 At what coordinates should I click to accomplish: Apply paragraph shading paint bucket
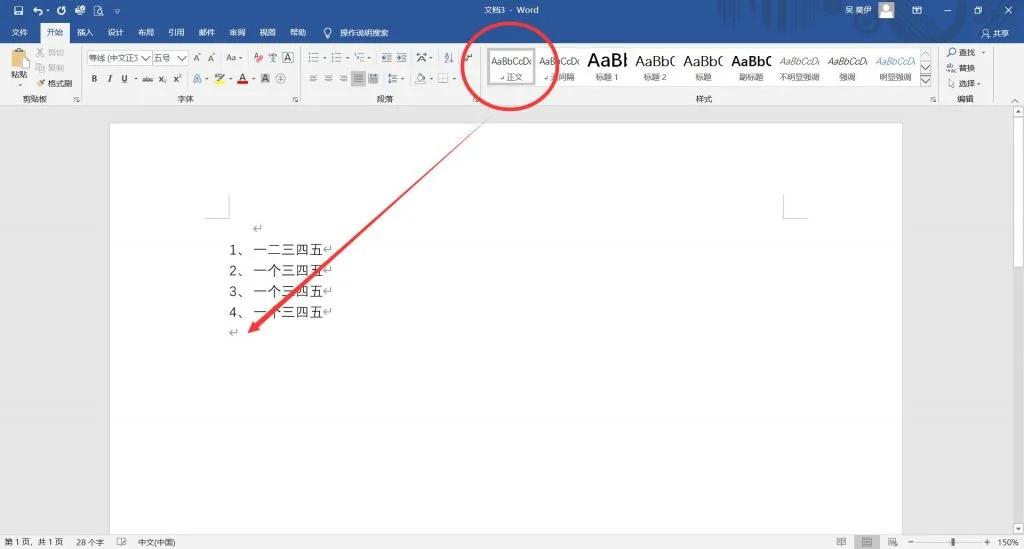coord(421,78)
